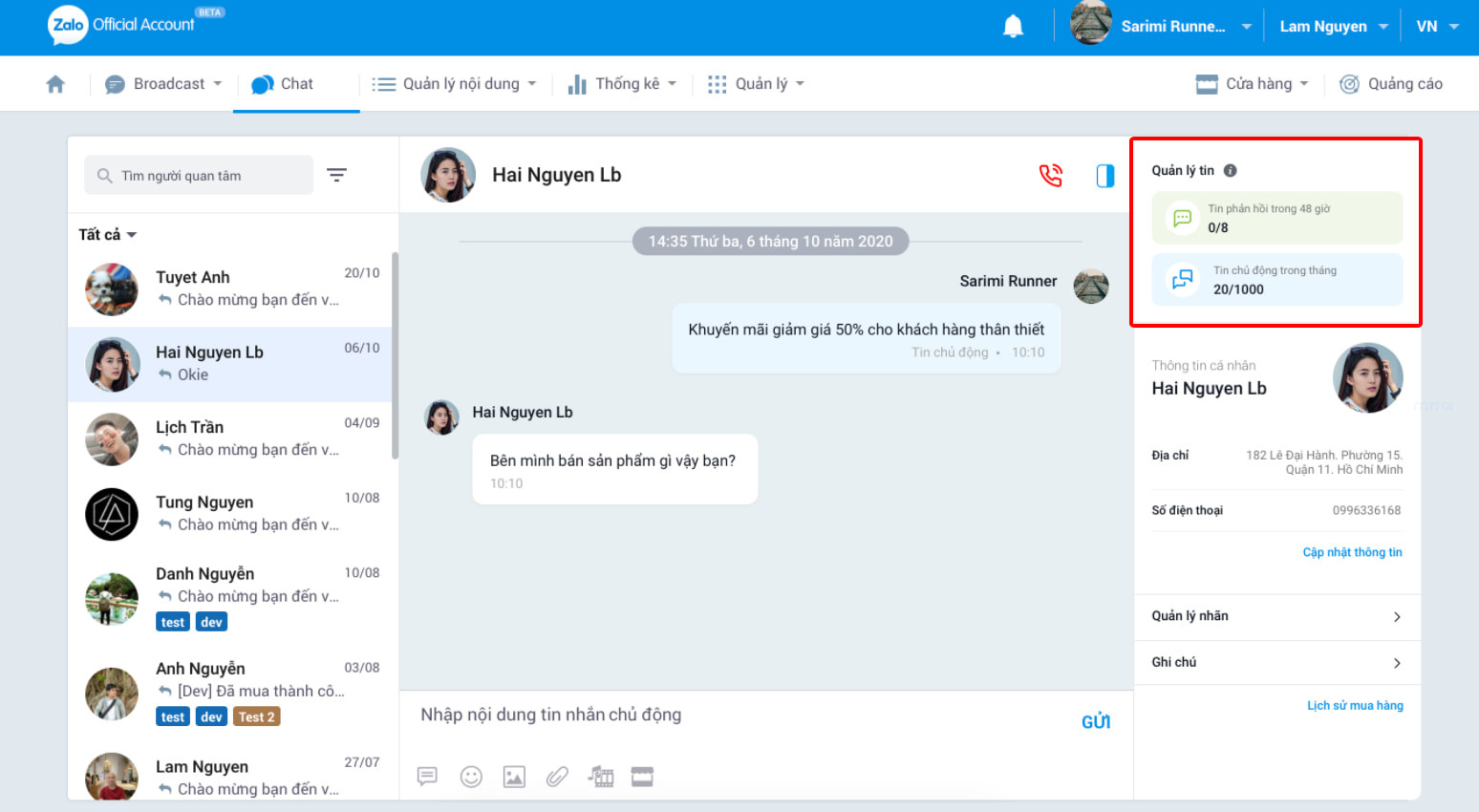Viewport: 1479px width, 812px height.
Task: Click the GỬI send button
Action: click(1095, 722)
